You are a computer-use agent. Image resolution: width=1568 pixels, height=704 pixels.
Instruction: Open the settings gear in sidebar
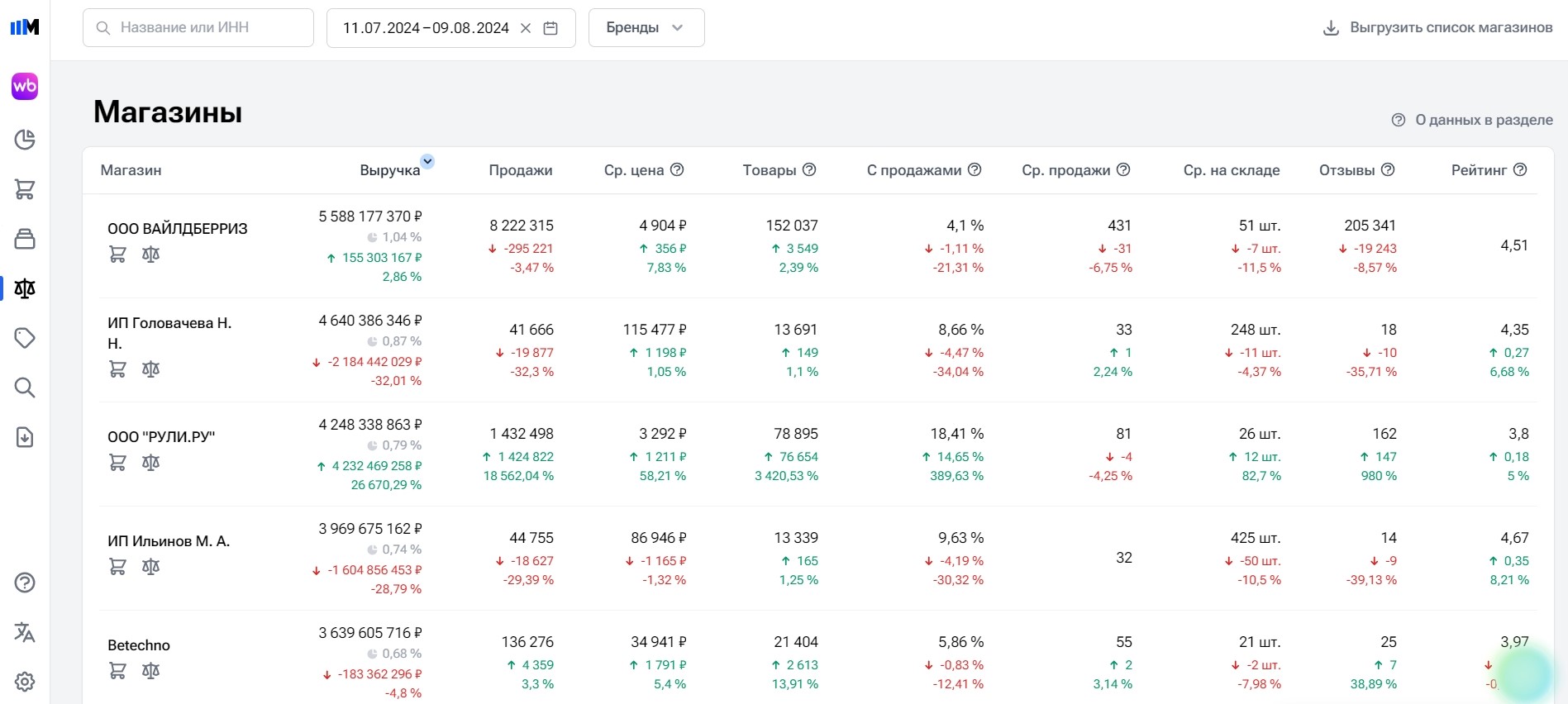25,682
